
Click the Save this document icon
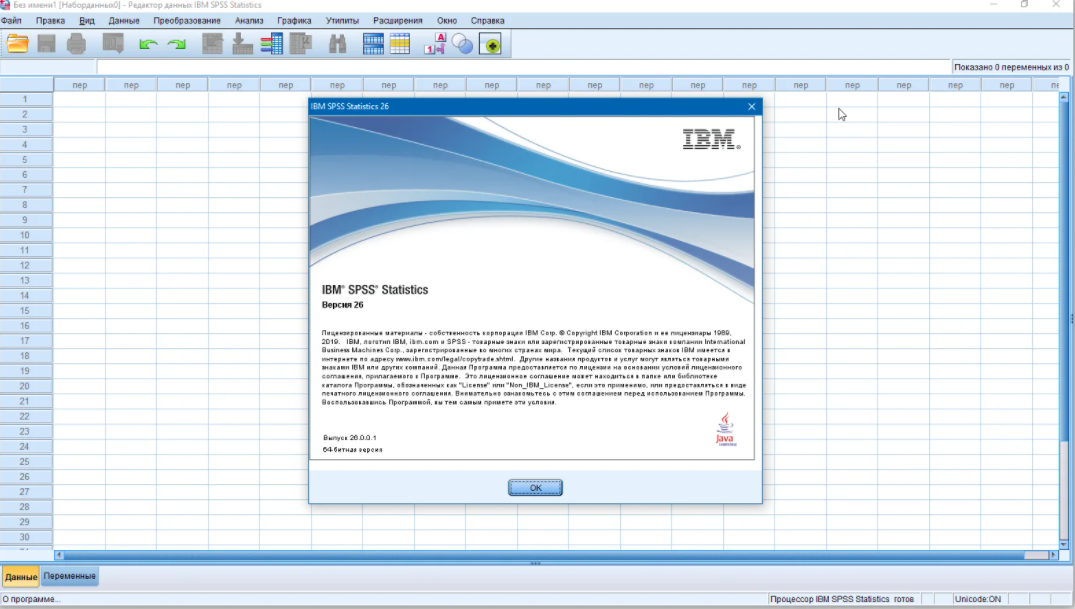tap(47, 43)
